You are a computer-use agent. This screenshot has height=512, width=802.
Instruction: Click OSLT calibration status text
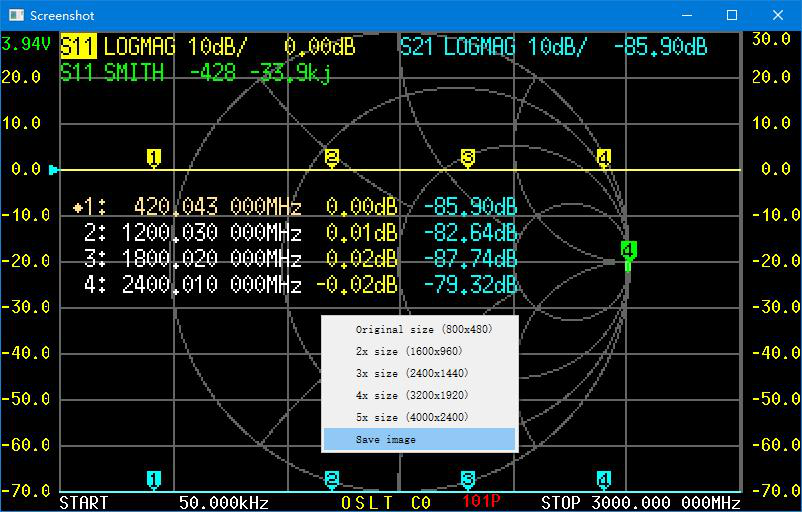367,502
